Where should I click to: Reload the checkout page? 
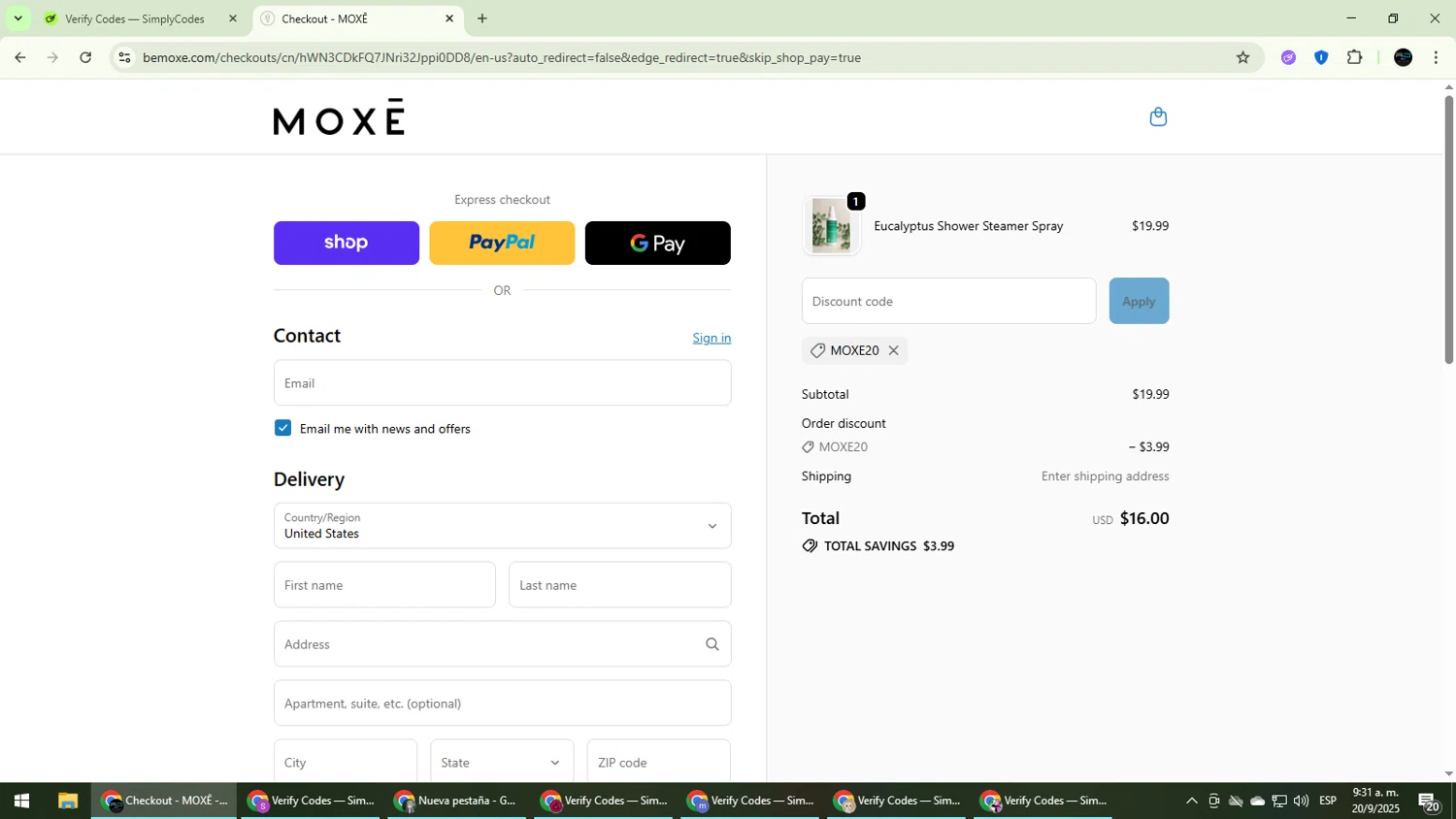tap(85, 57)
